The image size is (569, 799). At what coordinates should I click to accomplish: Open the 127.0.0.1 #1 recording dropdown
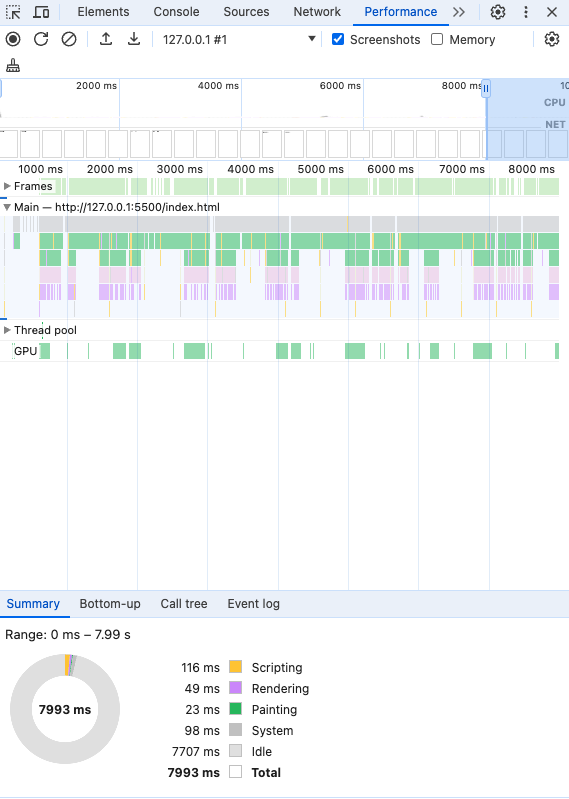point(239,39)
